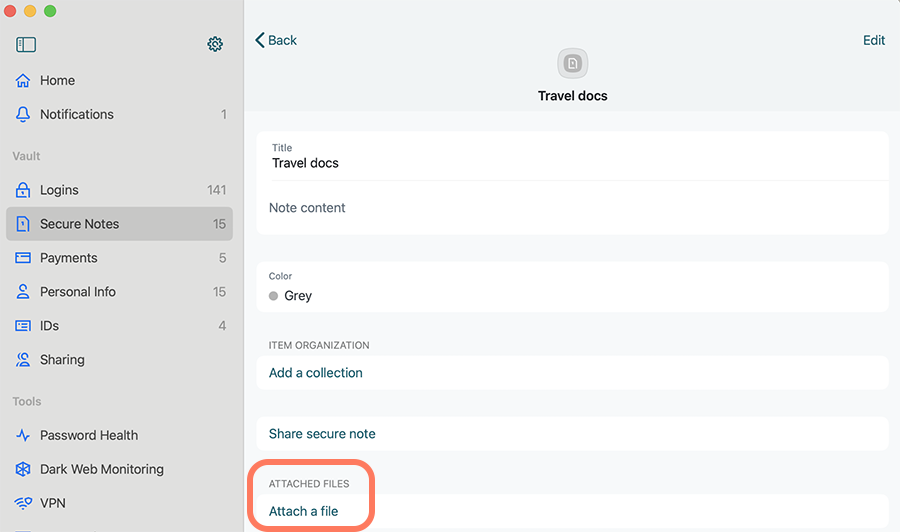Click the Personal Info person icon
This screenshot has height=532, width=900.
tap(23, 292)
